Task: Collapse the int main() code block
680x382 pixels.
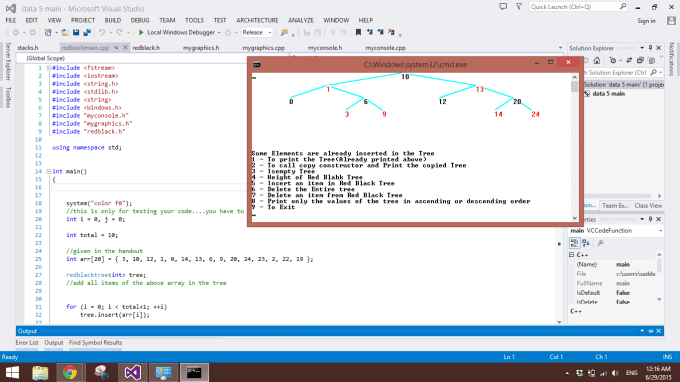Action: pyautogui.click(x=49, y=172)
